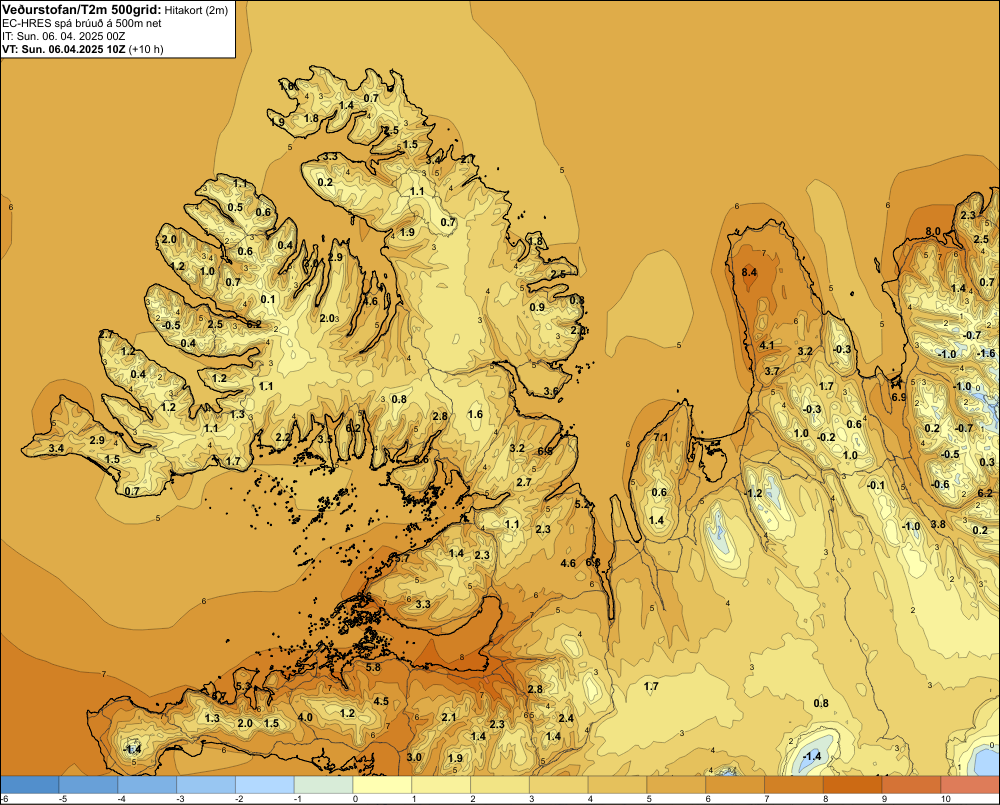Click the -1.2 temperature value on the map
Viewport: 1000px width, 805px height.
[x=753, y=493]
